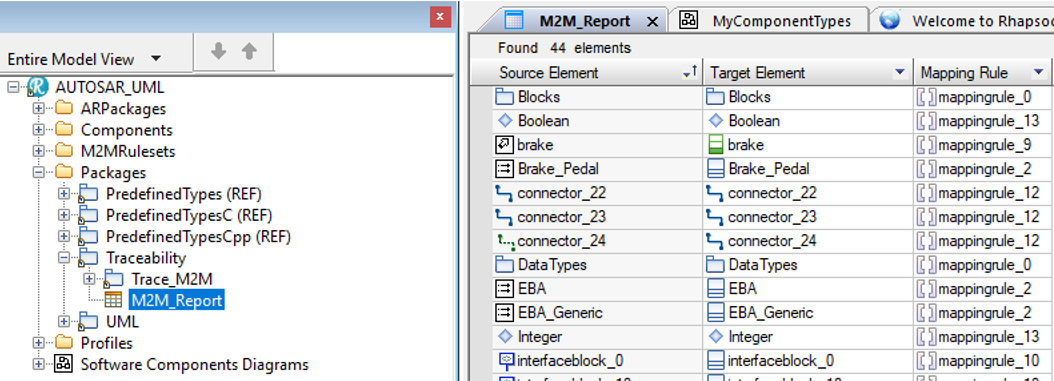Click the brake target green icon
Screen dimensions: 1054x381
(716, 144)
